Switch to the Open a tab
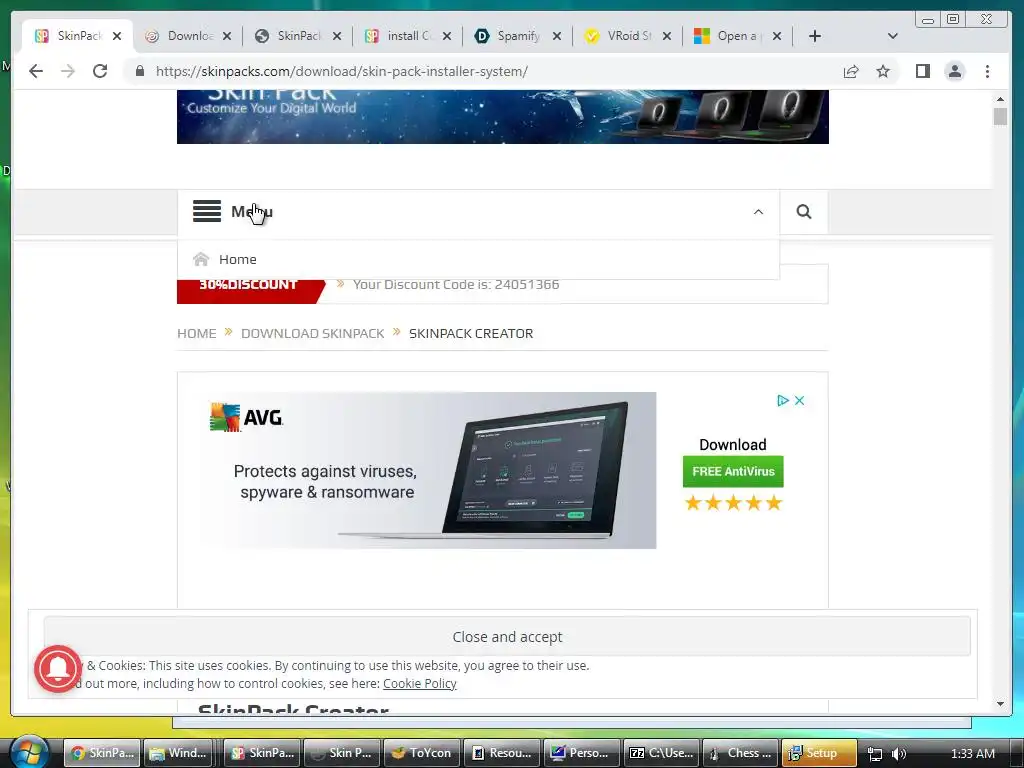Viewport: 1024px width, 768px height. coord(738,36)
